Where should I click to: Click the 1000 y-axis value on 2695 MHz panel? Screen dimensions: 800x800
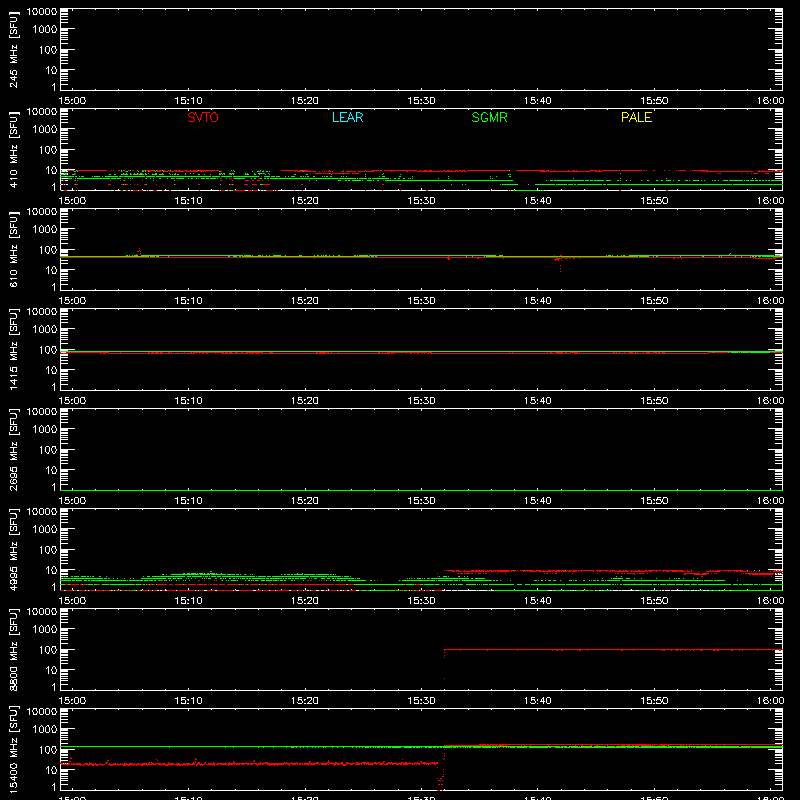(x=45, y=430)
